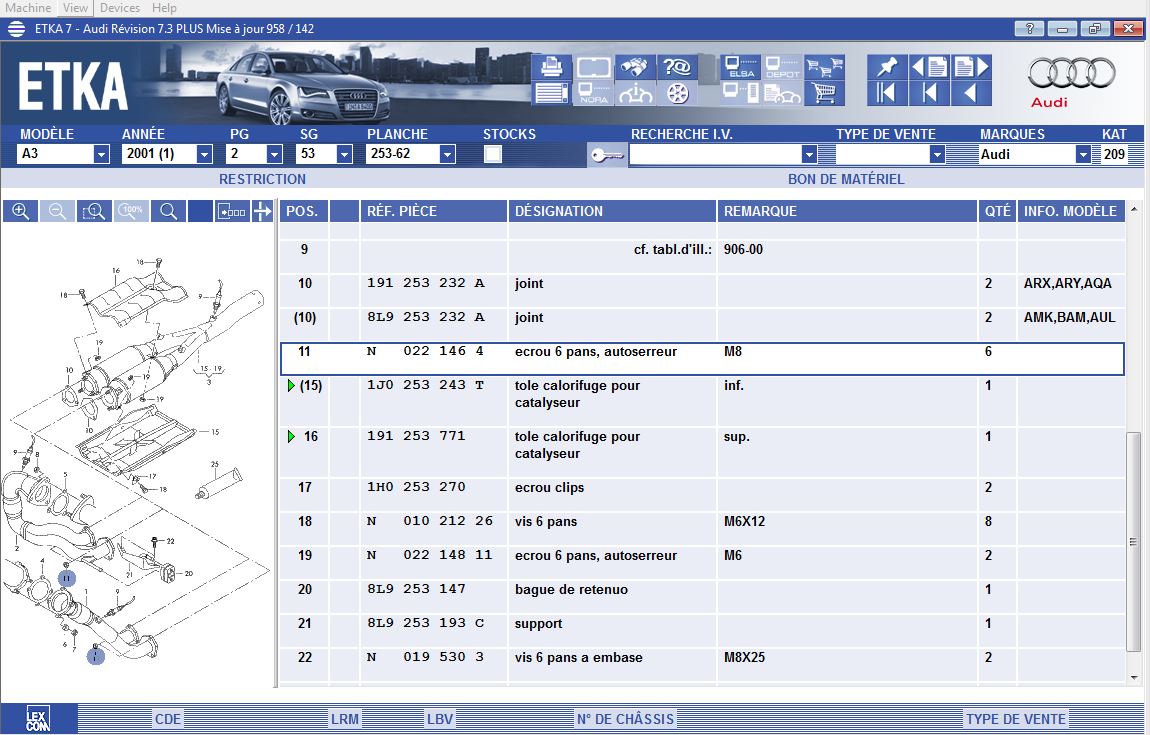The height and width of the screenshot is (735, 1150).
Task: Open the Devices menu
Action: [x=120, y=8]
